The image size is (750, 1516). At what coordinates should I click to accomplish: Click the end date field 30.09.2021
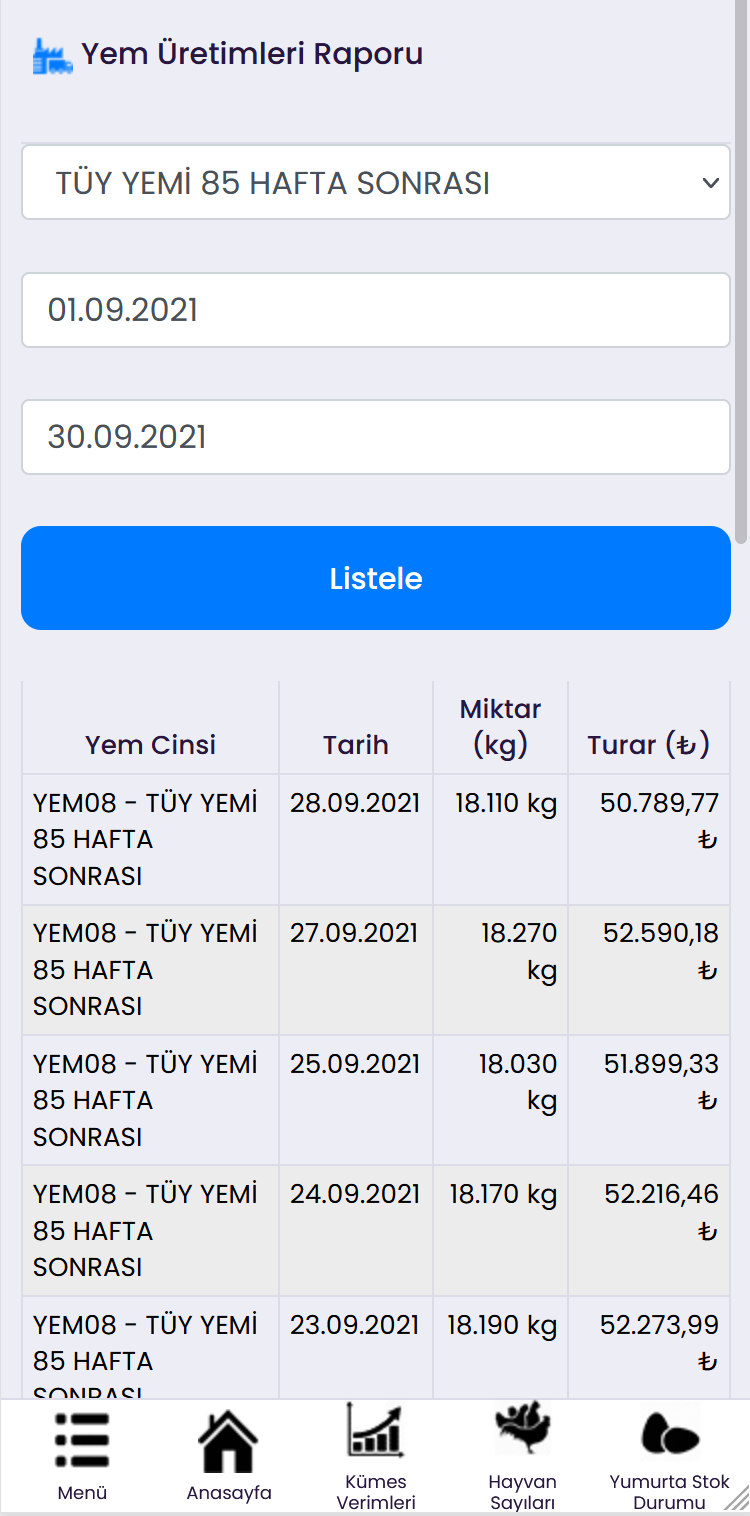coord(375,437)
